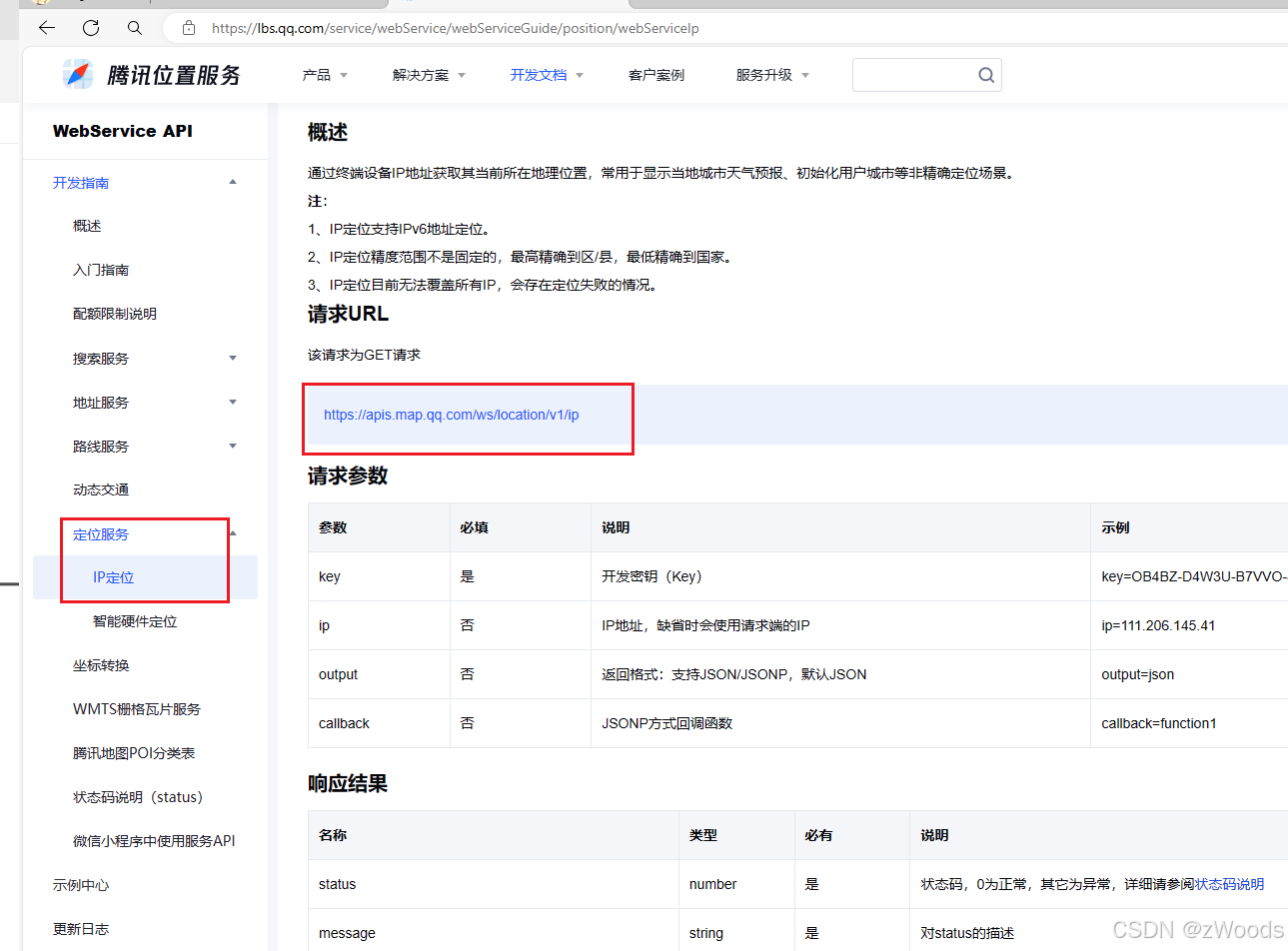Click the 请求URL heading

348,314
